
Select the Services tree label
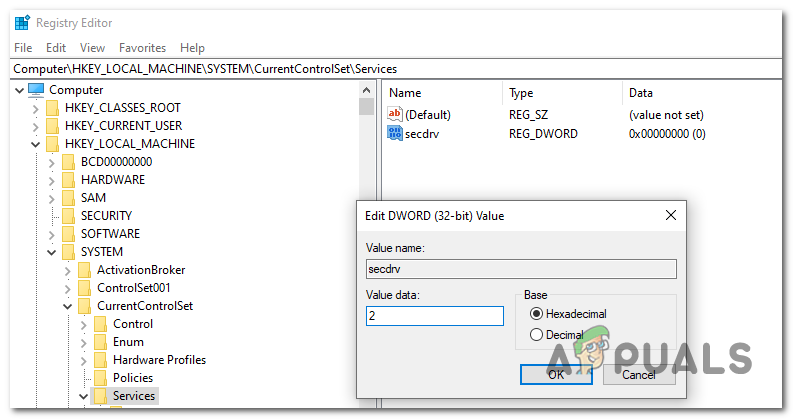pos(134,396)
